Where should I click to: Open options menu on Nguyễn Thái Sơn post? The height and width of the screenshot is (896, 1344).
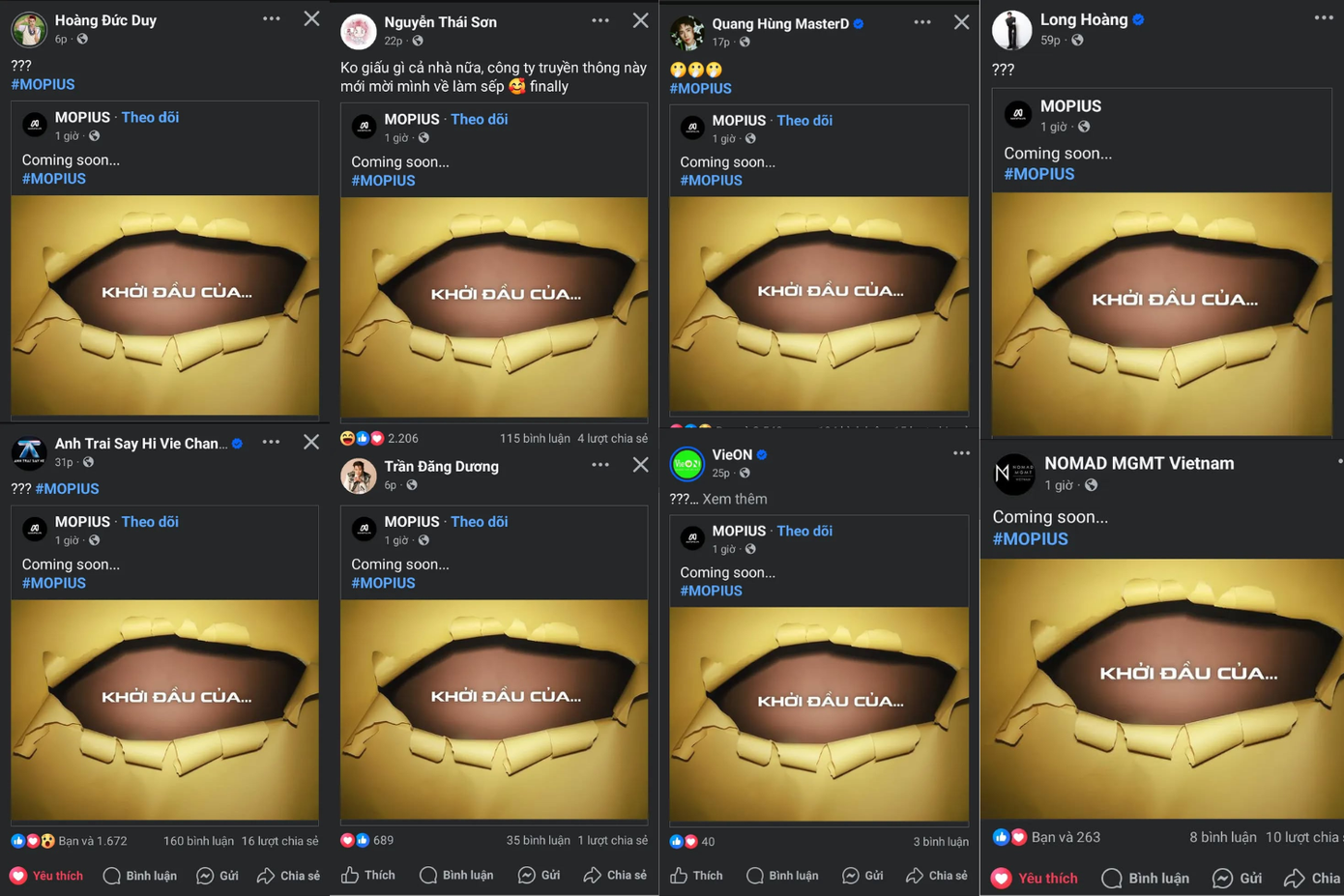(600, 20)
